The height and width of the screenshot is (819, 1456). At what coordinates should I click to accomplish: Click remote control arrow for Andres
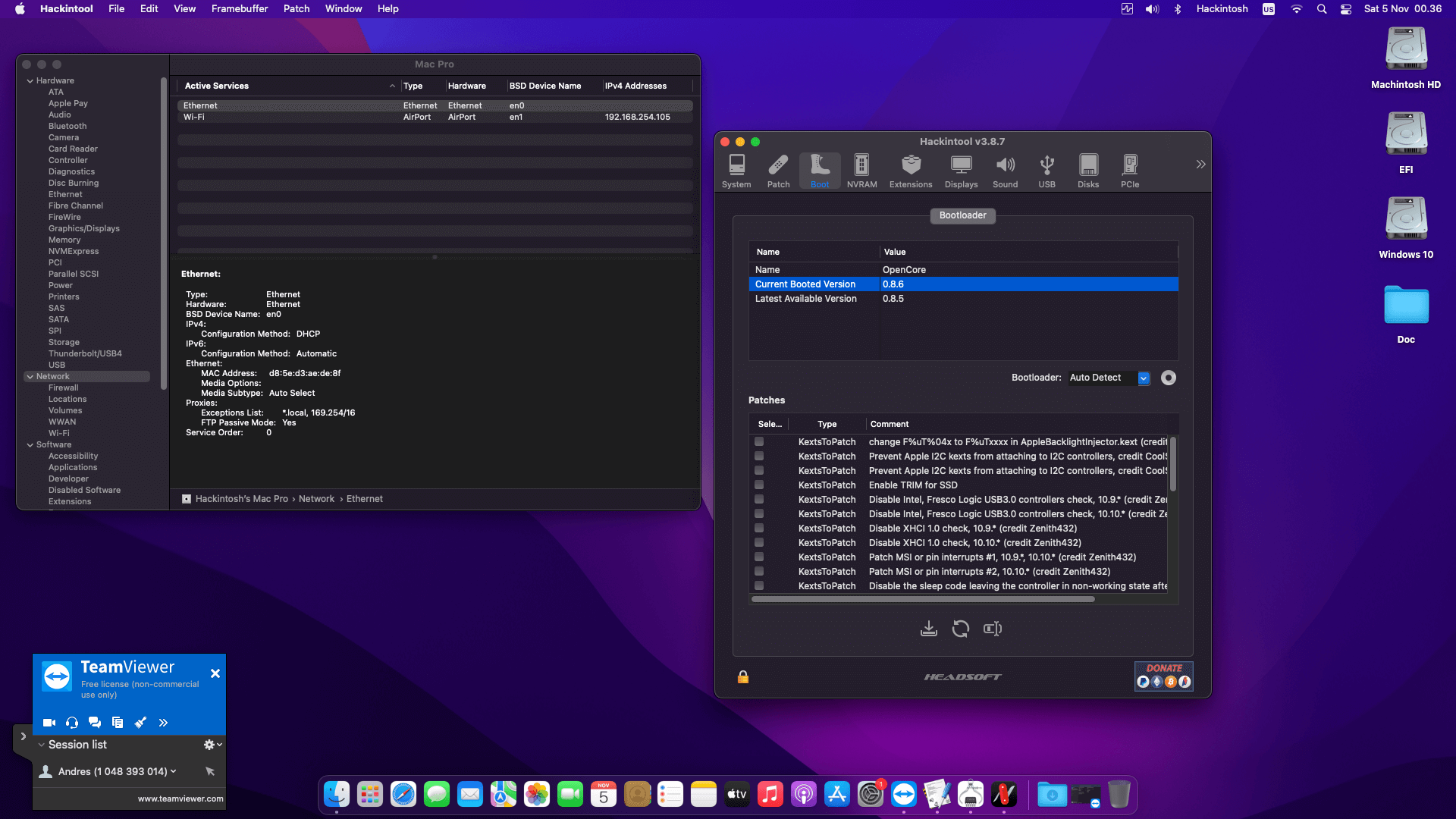pos(210,771)
